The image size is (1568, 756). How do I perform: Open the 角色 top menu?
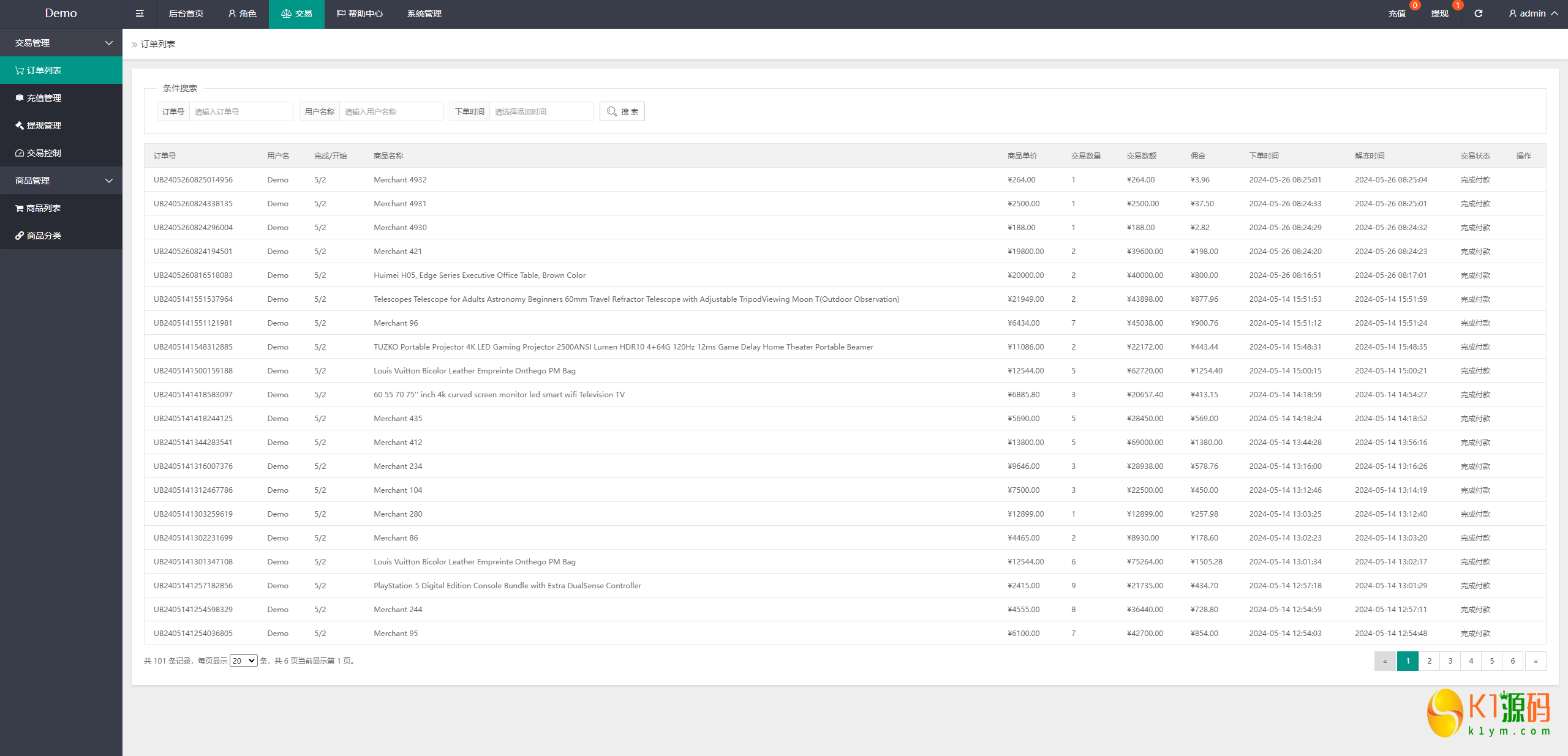(x=242, y=13)
